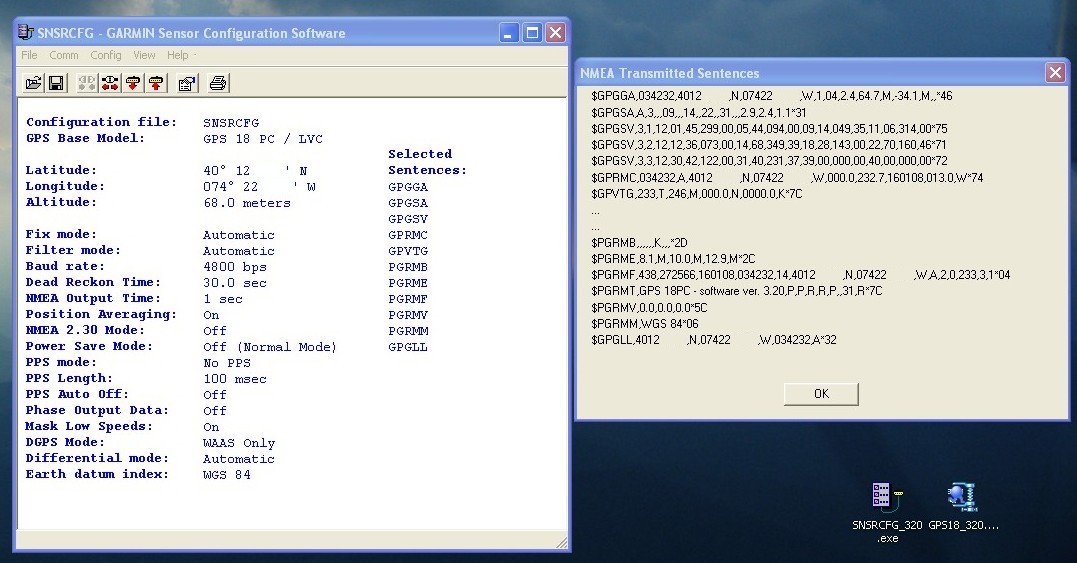Click the dead reckon value '30.0 sec'

click(x=235, y=283)
